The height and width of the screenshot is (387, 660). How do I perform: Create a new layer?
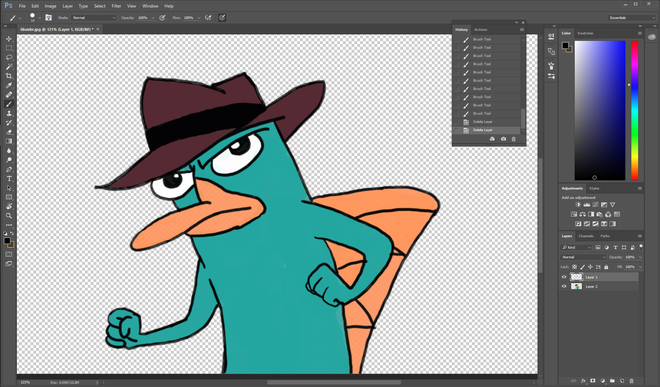tap(622, 381)
